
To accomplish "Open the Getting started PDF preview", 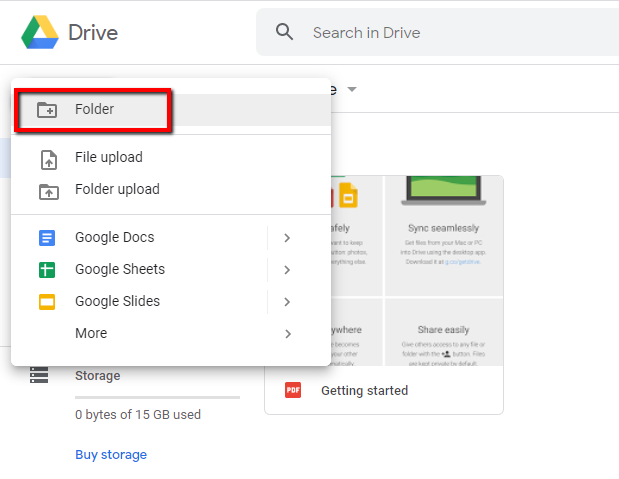I will pos(417,271).
